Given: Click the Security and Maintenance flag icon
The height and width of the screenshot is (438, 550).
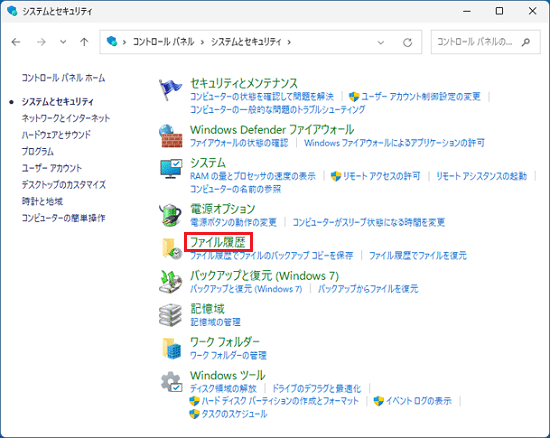Looking at the screenshot, I should tap(170, 90).
